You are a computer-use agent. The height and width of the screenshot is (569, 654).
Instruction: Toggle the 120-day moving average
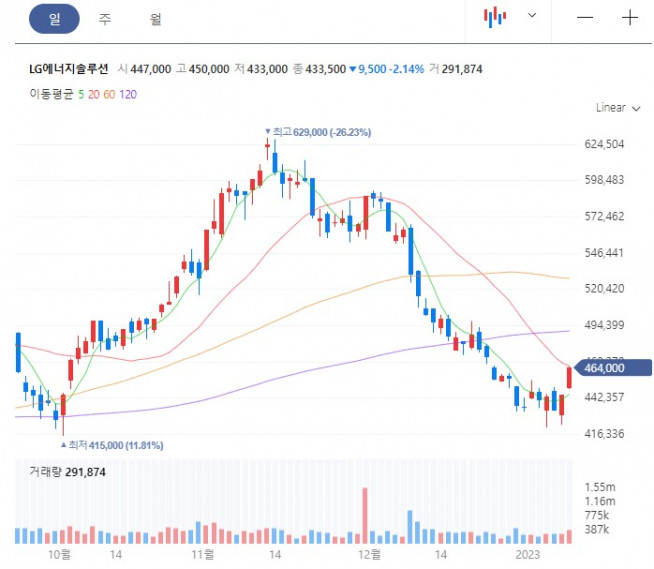tap(128, 94)
